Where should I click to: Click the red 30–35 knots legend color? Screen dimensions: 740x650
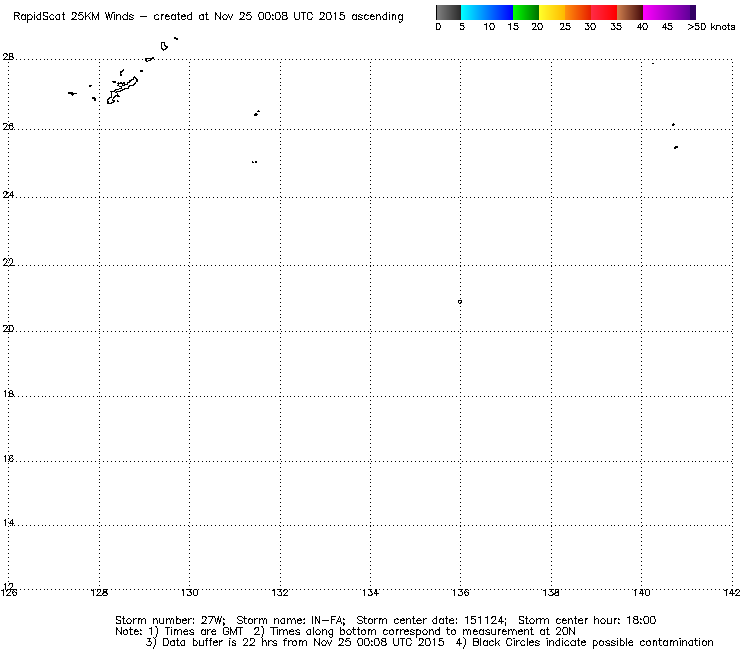(604, 12)
